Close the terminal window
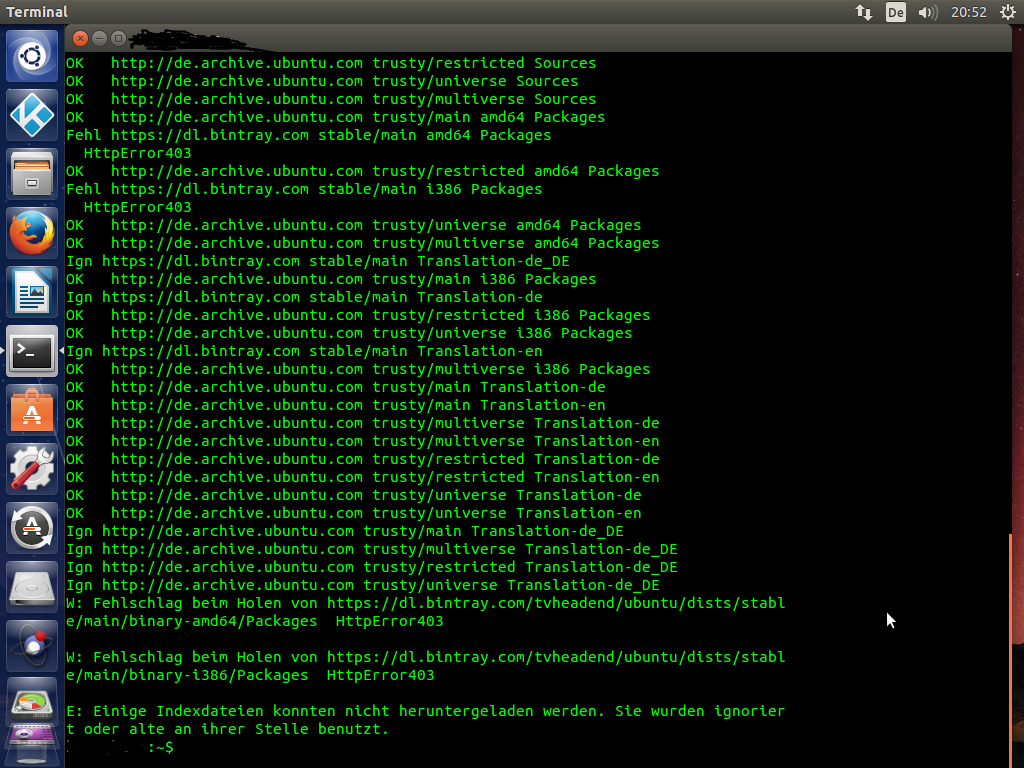The width and height of the screenshot is (1024, 768). point(80,39)
